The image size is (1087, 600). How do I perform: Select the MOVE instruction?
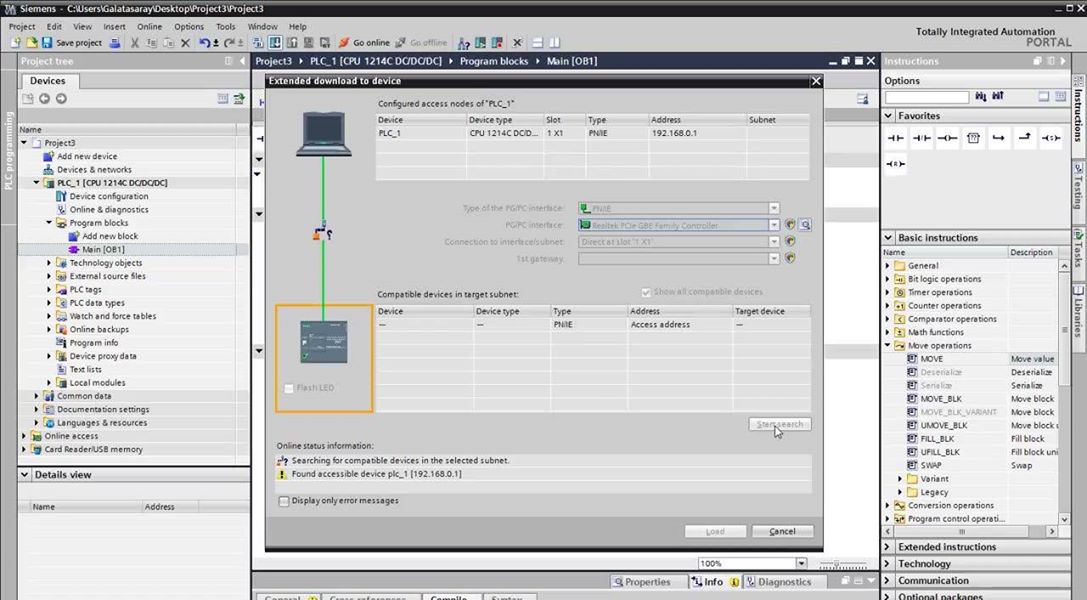click(931, 359)
